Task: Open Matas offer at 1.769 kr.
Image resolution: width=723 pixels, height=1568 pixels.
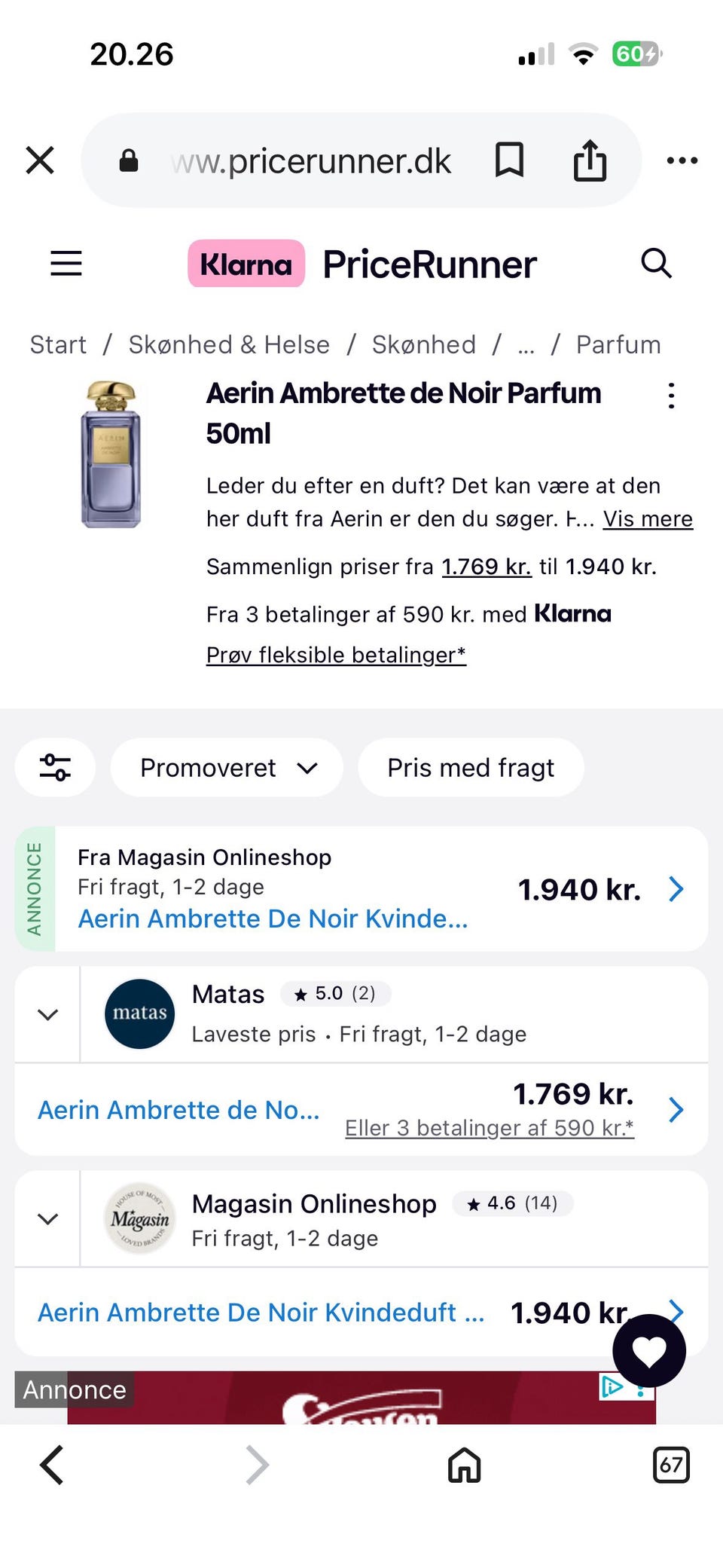Action: [x=361, y=1110]
